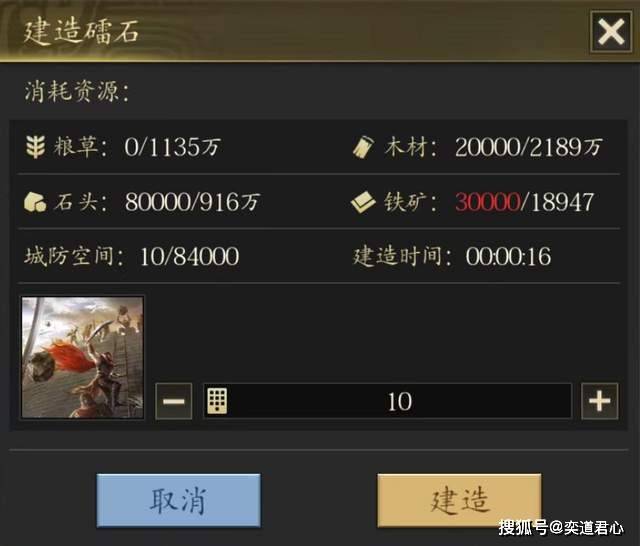Click the 城防空间 10/84000 text

(131, 256)
